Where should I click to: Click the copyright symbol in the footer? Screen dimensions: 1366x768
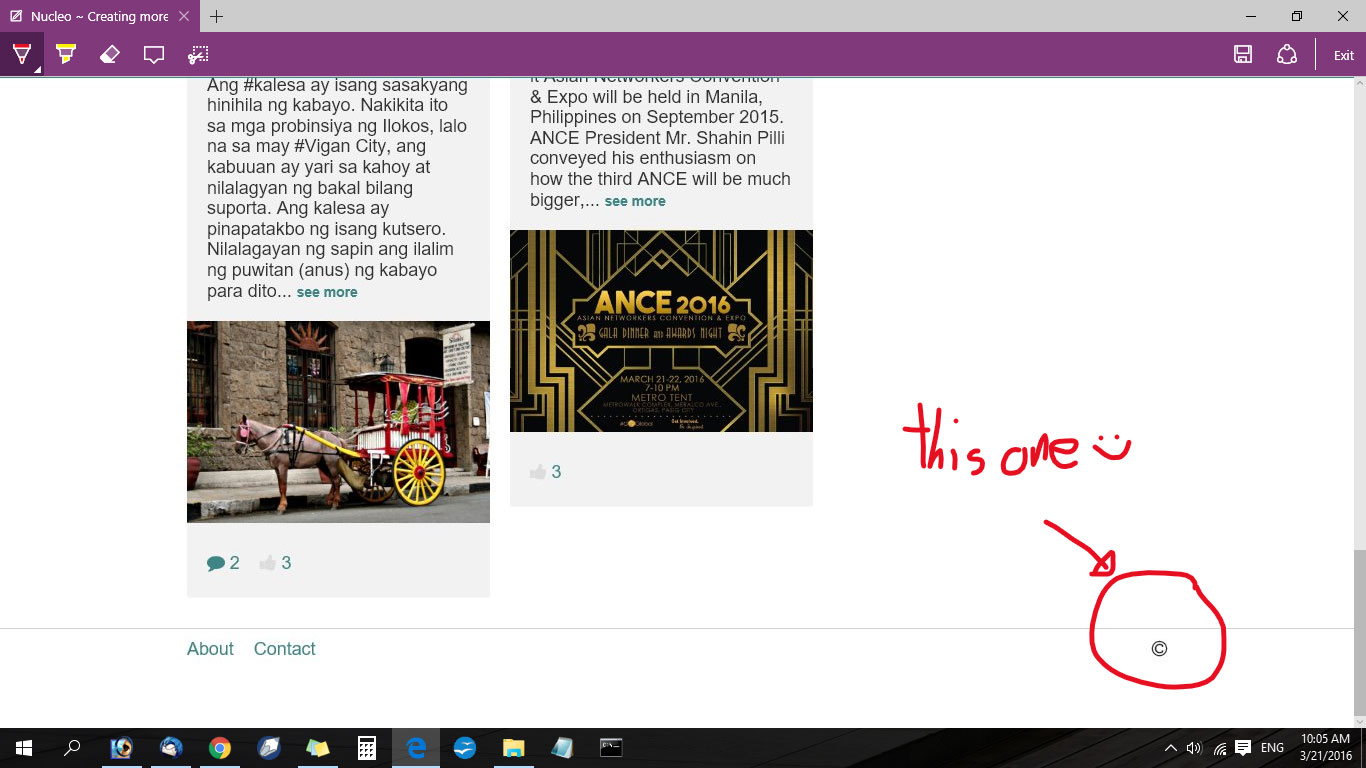click(1159, 649)
